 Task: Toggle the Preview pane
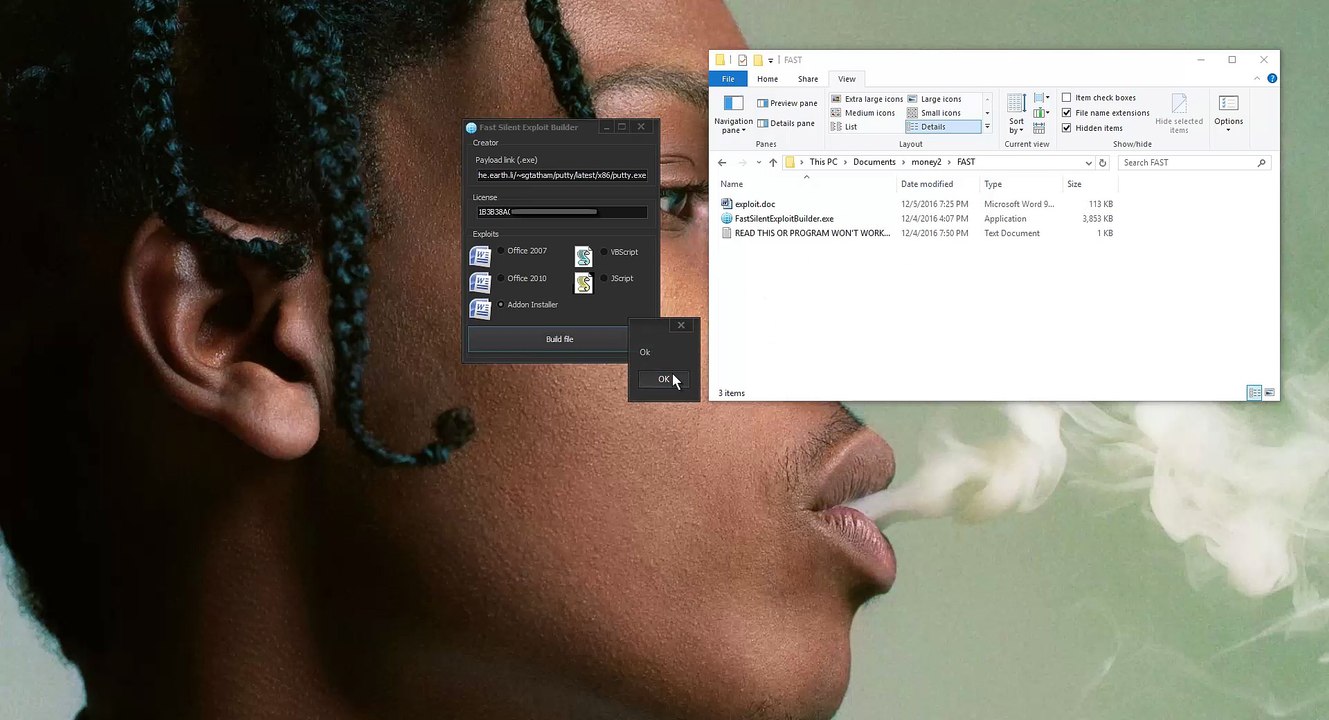(787, 103)
